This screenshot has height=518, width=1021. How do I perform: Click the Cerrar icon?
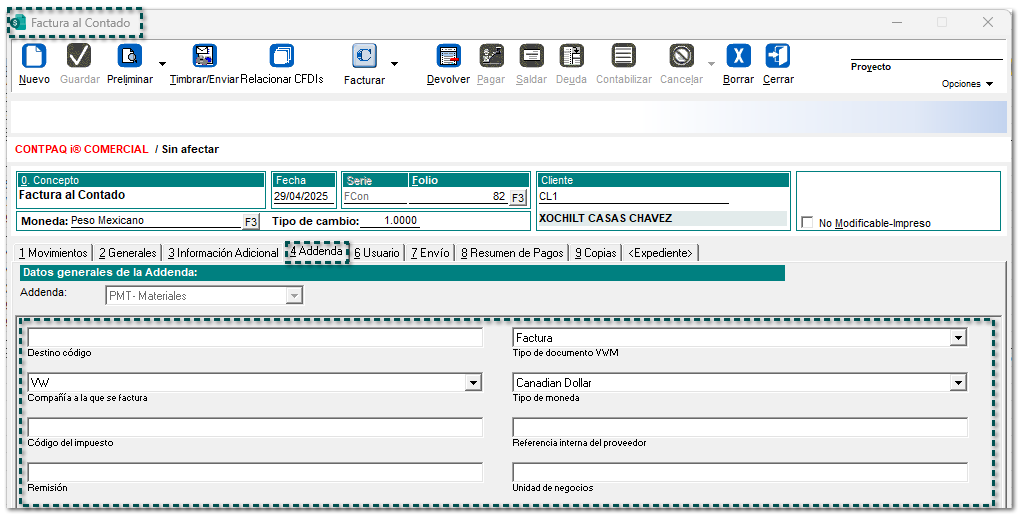pos(778,56)
